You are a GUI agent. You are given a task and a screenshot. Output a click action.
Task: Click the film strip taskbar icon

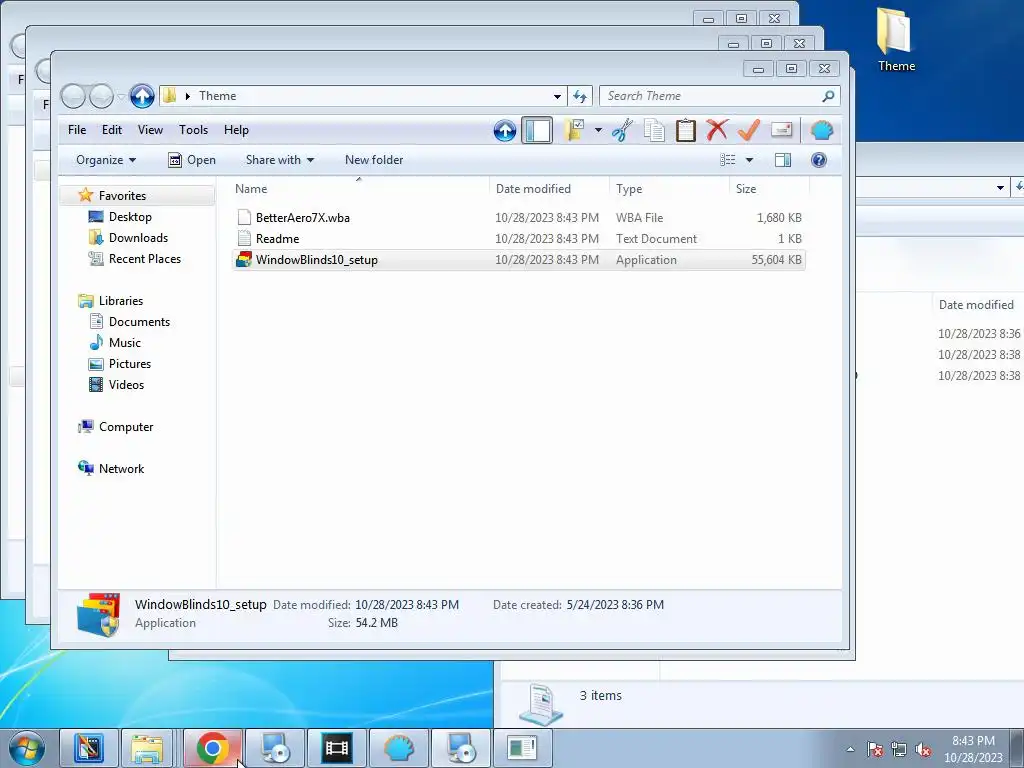pyautogui.click(x=337, y=748)
